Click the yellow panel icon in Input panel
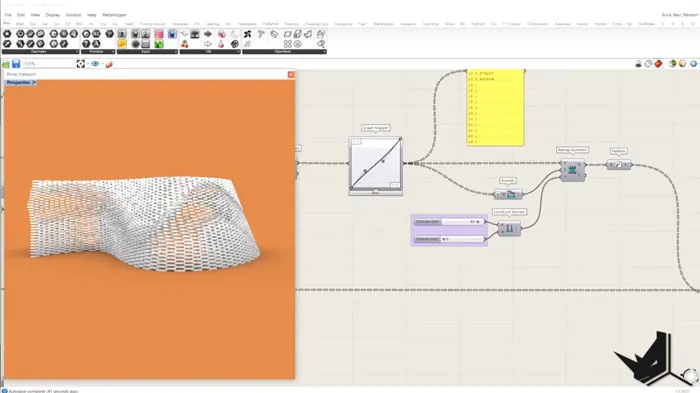Image resolution: width=700 pixels, height=393 pixels. point(122,44)
